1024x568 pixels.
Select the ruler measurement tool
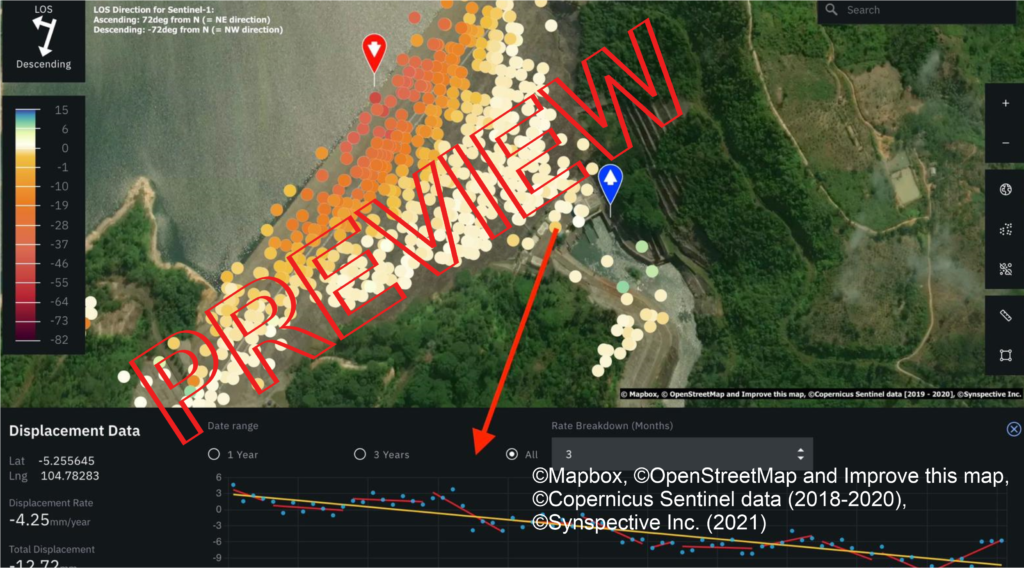(1005, 315)
